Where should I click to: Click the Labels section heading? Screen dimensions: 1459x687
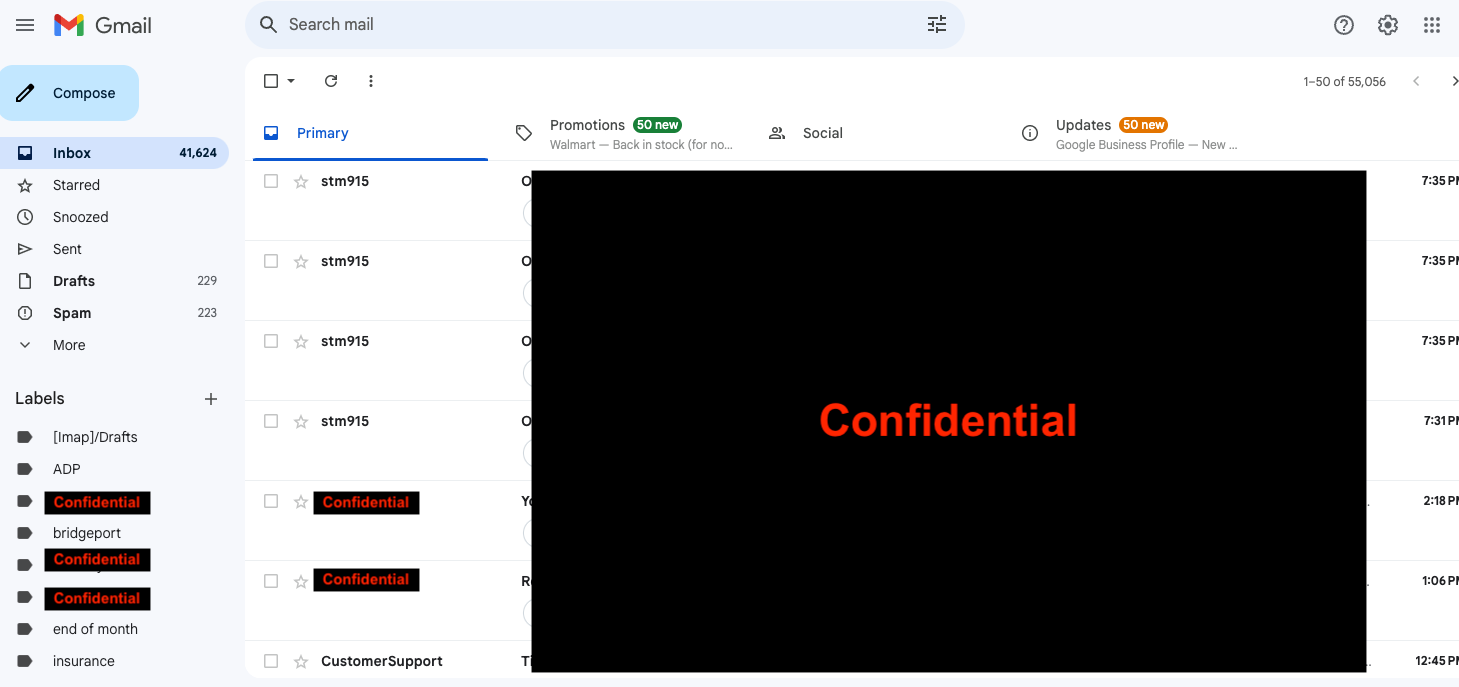(40, 398)
